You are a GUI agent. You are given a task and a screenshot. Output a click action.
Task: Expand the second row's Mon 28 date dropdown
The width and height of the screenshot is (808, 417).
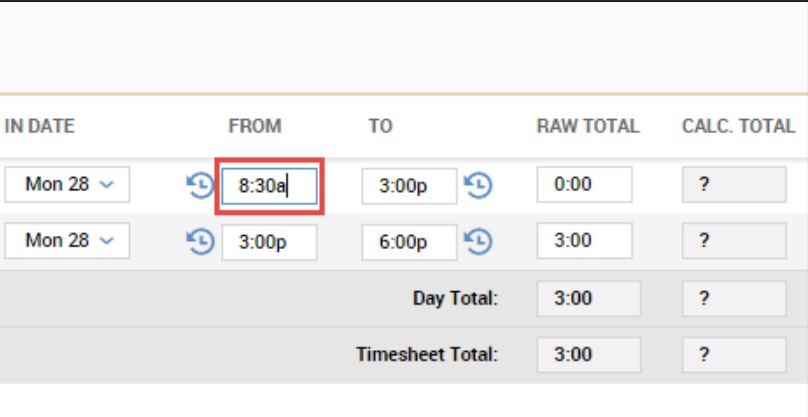coord(67,241)
